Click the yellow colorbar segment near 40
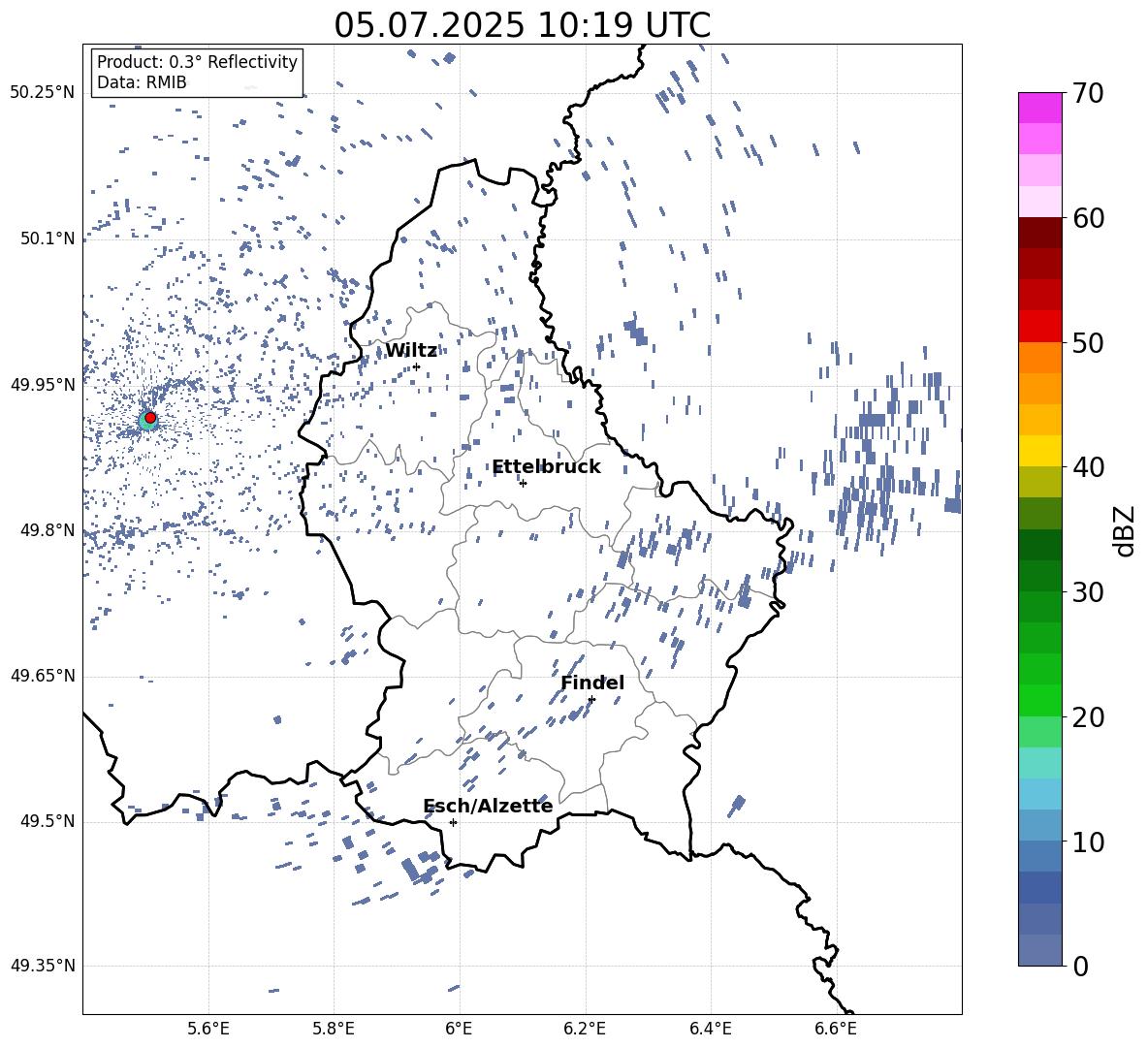1148x1048 pixels. (x=1039, y=451)
